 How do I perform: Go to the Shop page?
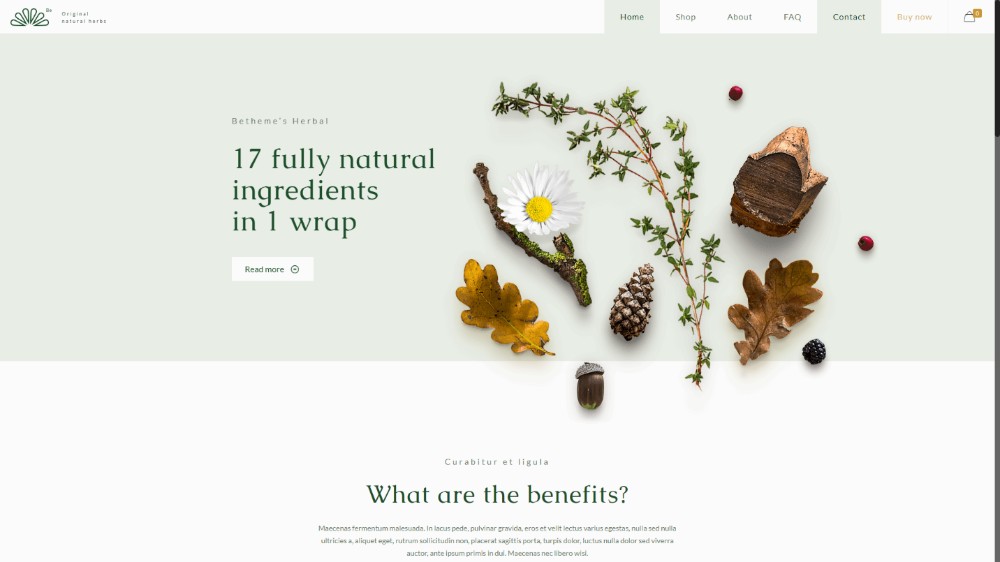click(686, 17)
